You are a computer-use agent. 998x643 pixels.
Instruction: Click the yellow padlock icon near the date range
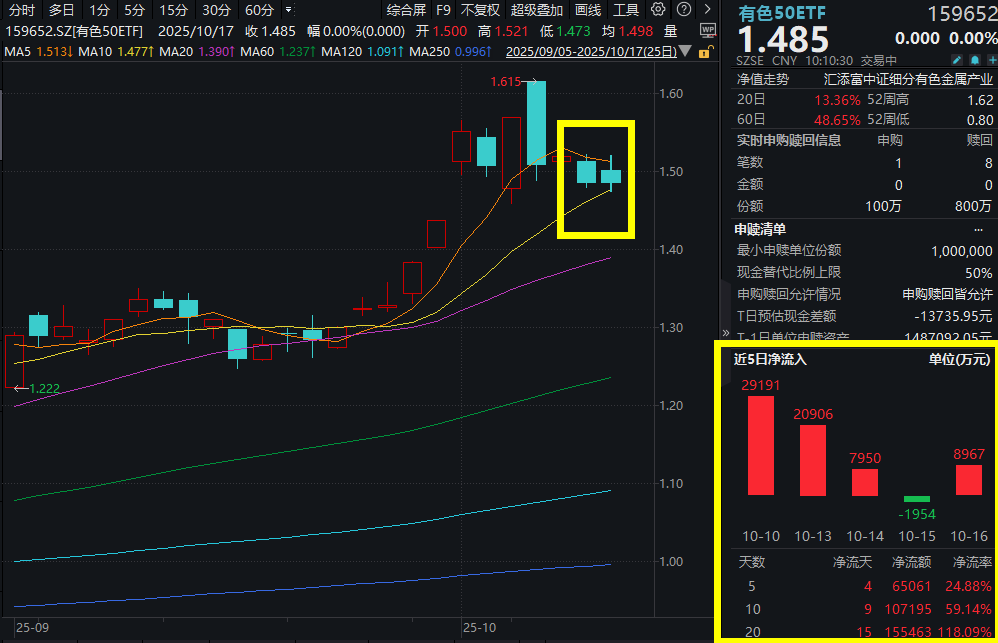(706, 52)
